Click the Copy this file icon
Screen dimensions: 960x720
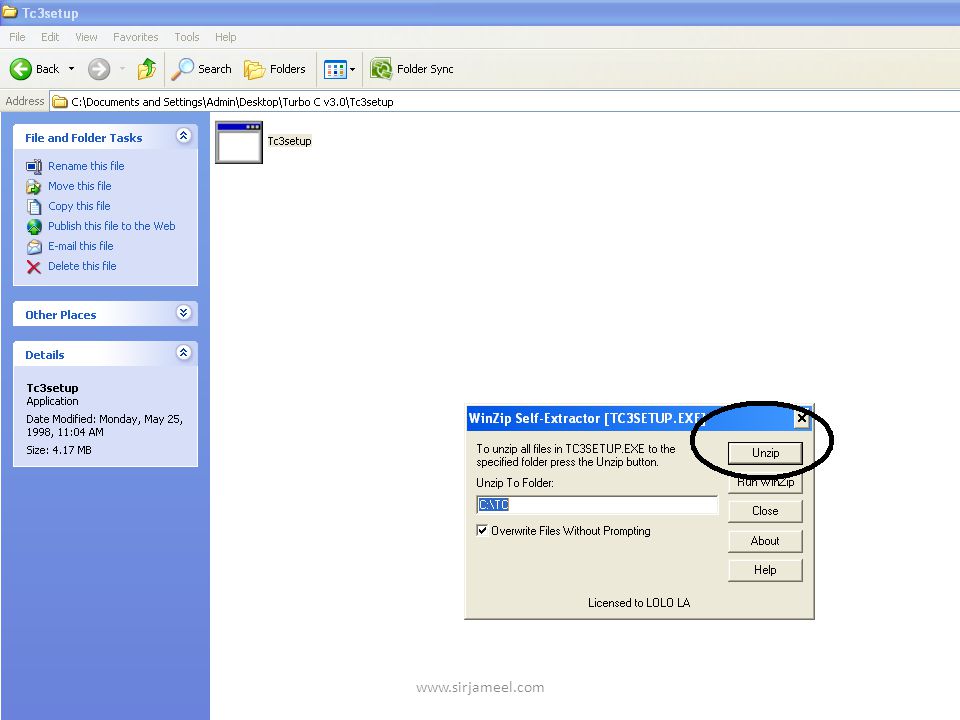click(x=34, y=207)
